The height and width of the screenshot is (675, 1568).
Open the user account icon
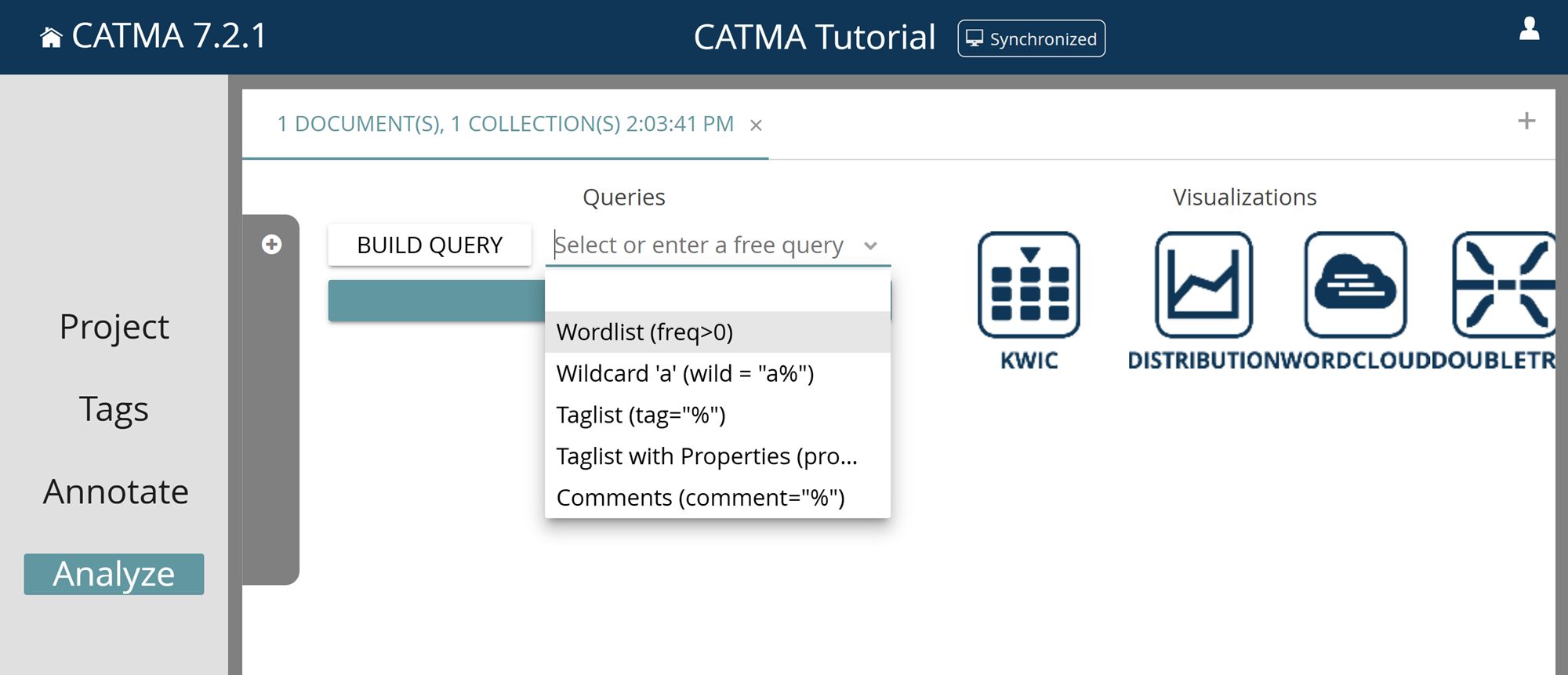click(1529, 29)
